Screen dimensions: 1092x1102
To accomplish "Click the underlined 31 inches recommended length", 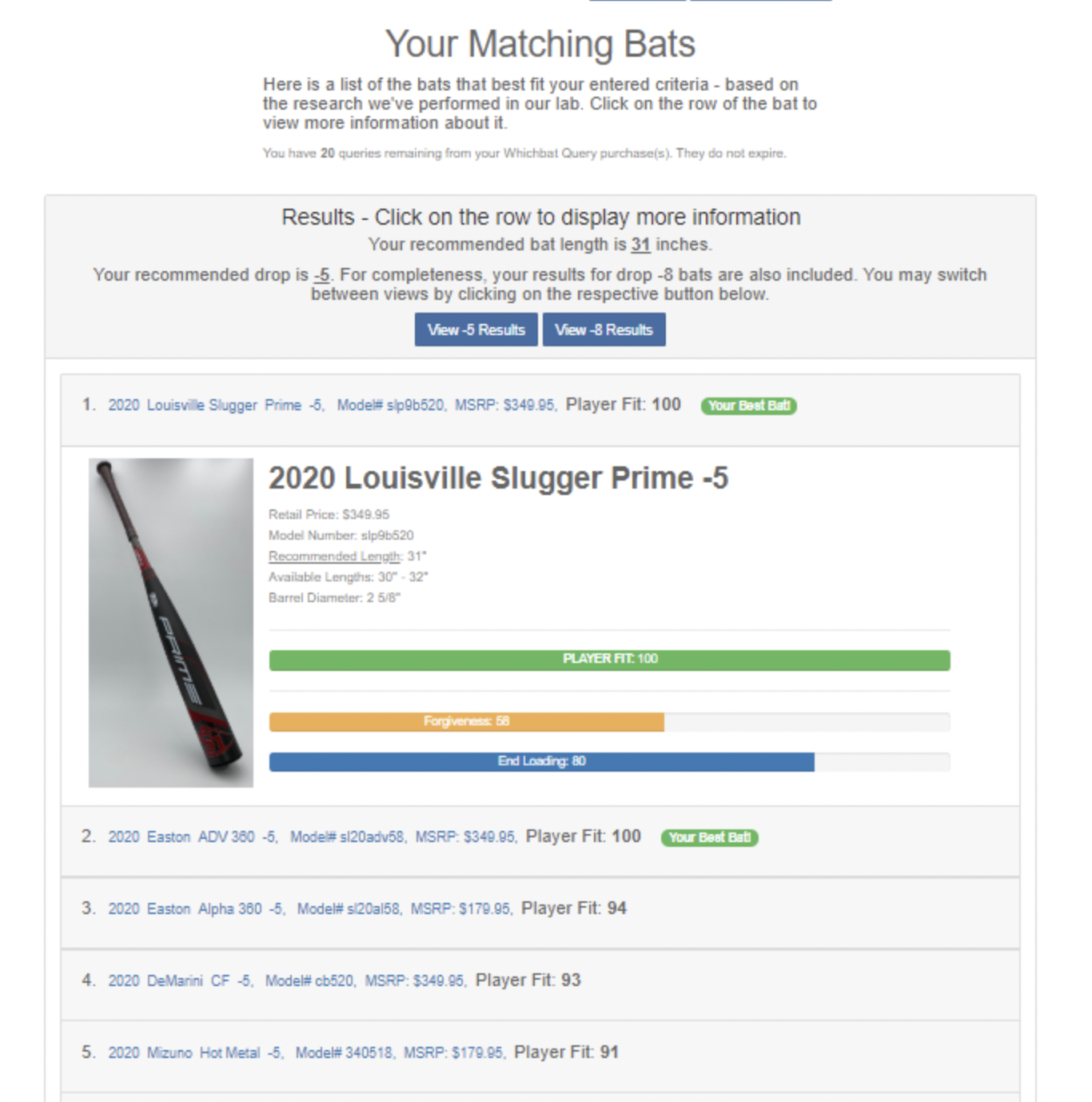I will pyautogui.click(x=640, y=245).
